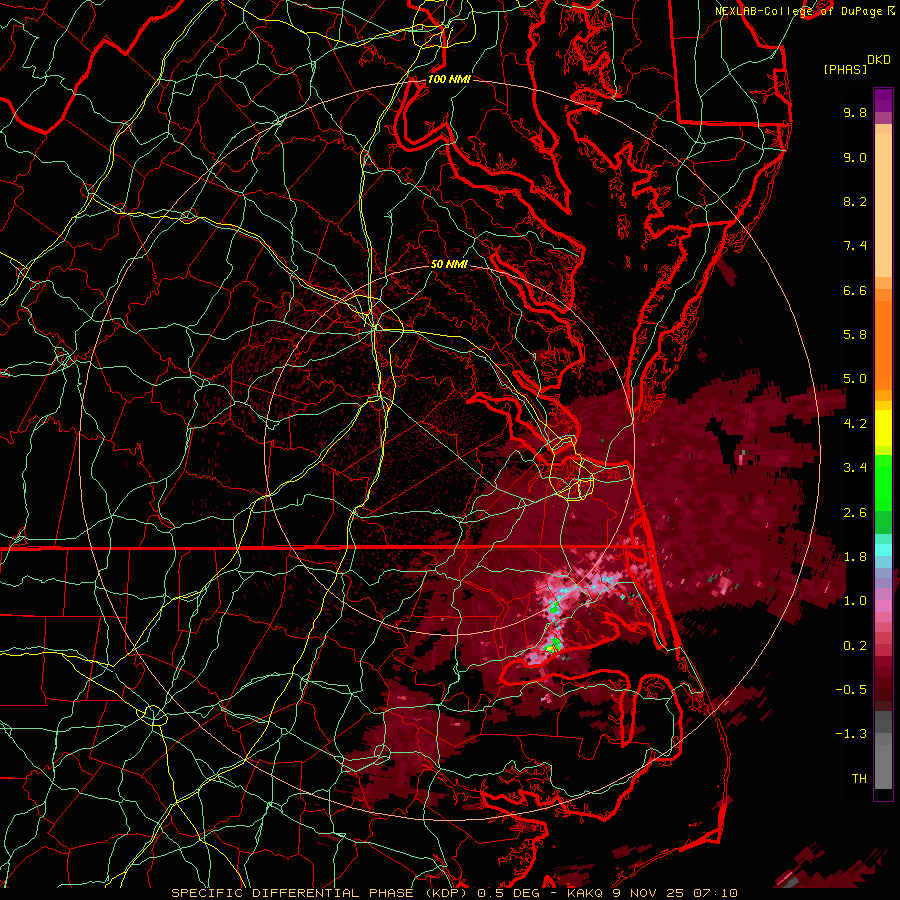
Task: Click the 5.0 value on the legend
Action: coord(855,379)
